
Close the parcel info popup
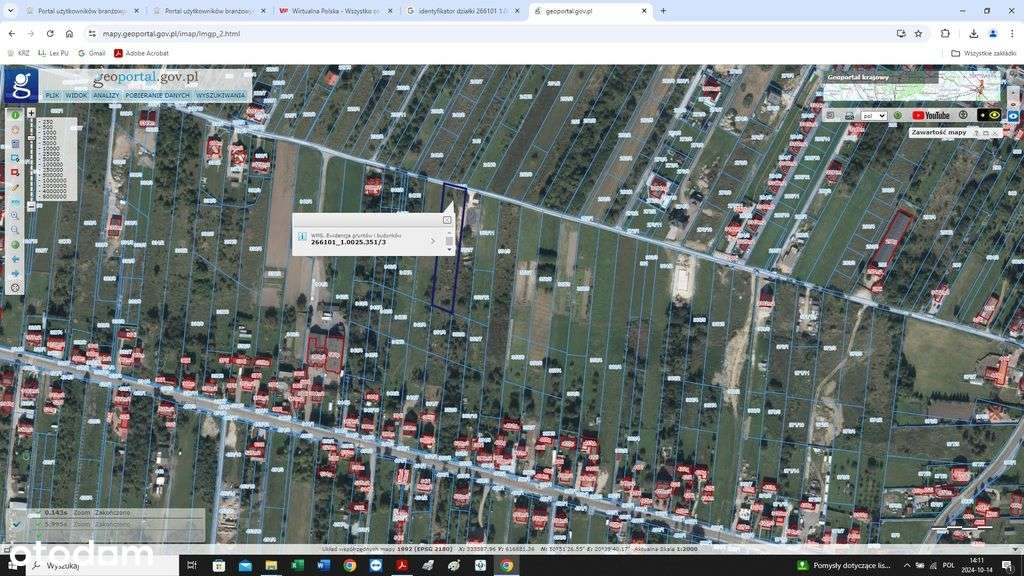click(x=447, y=220)
